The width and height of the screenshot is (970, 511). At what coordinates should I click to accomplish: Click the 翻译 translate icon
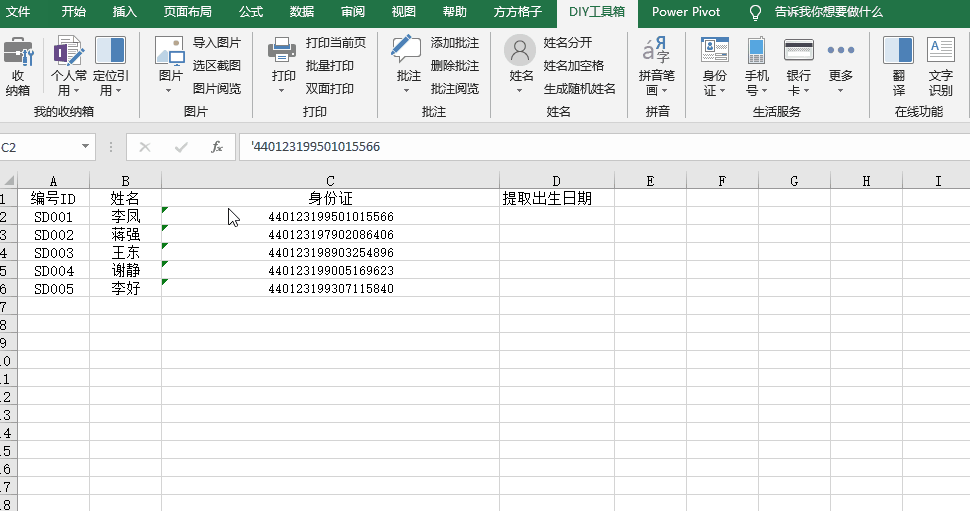pos(898,51)
